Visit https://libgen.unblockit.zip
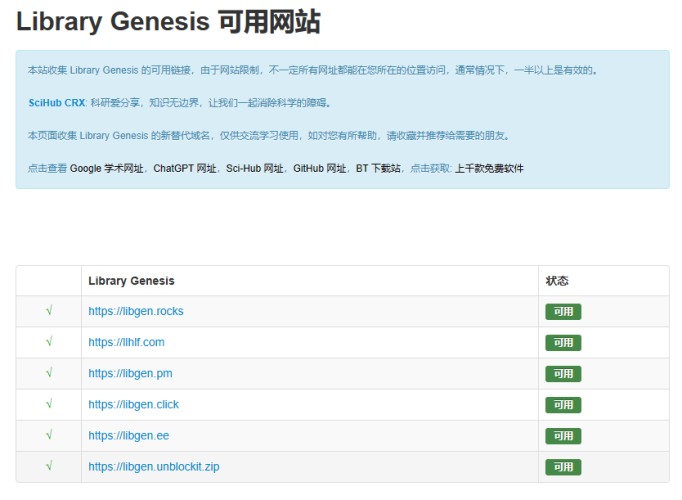 (154, 467)
